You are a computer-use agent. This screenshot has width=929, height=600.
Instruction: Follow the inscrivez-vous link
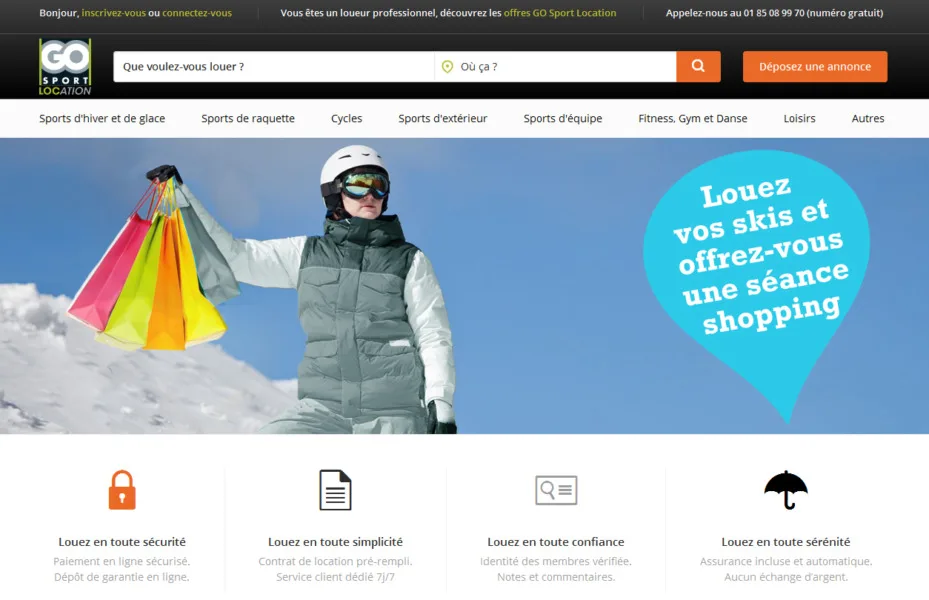click(x=114, y=13)
